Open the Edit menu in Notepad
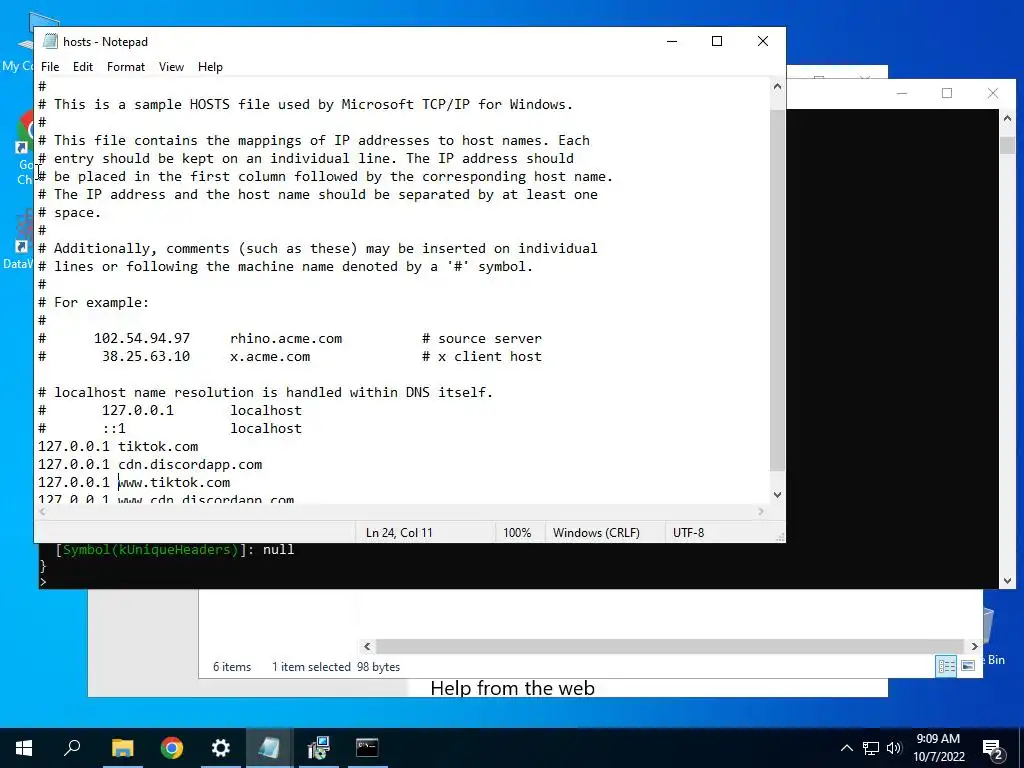 click(83, 67)
